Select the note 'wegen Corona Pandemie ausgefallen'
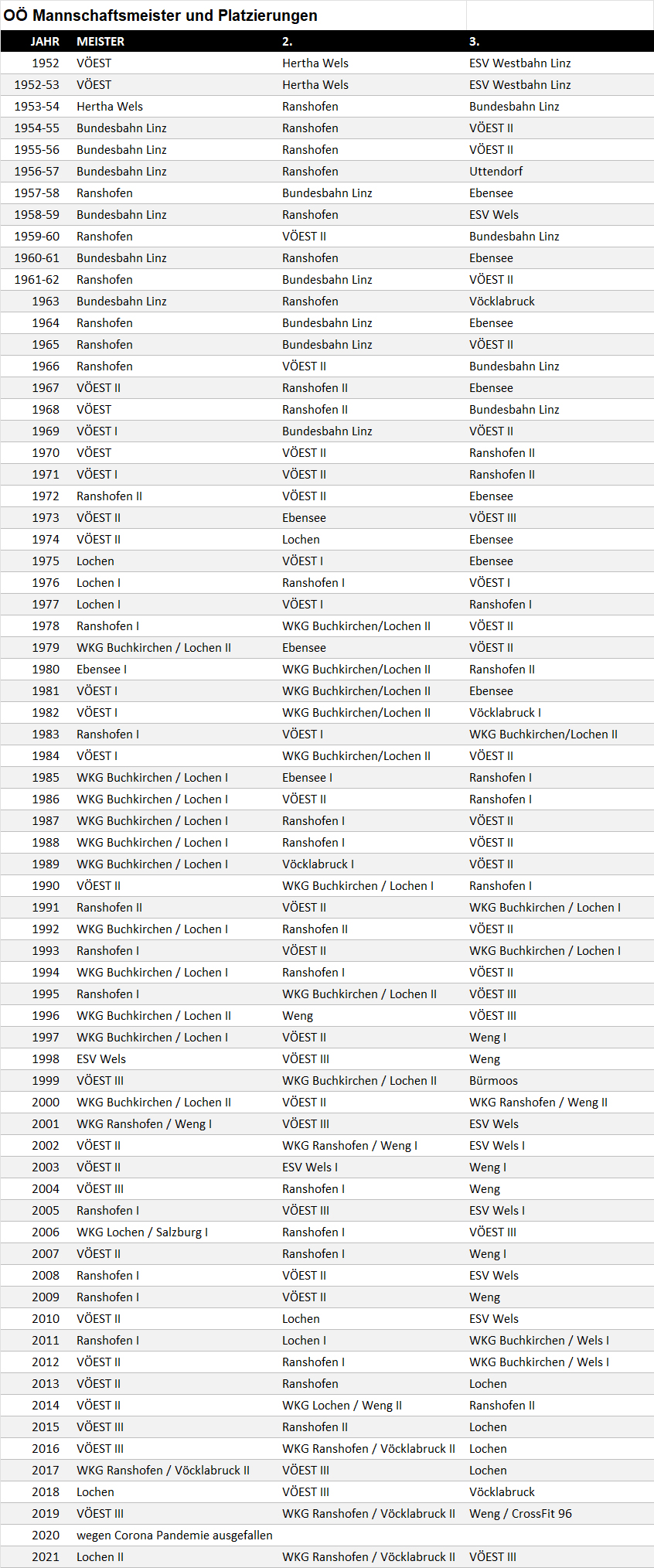 175,1536
